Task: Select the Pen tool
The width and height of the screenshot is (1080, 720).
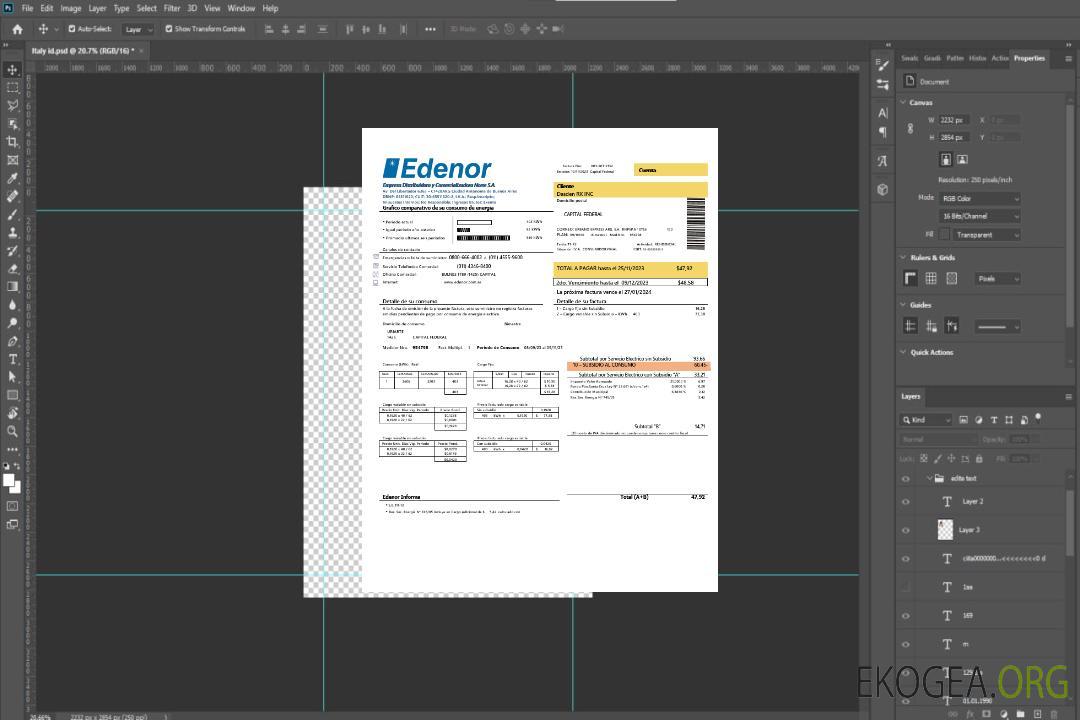Action: tap(12, 341)
